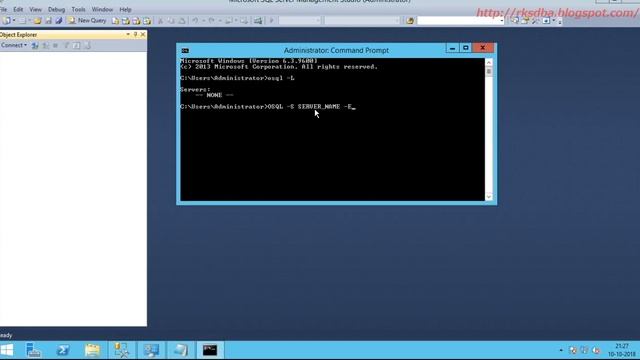640x360 pixels.
Task: Open the View menu
Action: [x=36, y=9]
